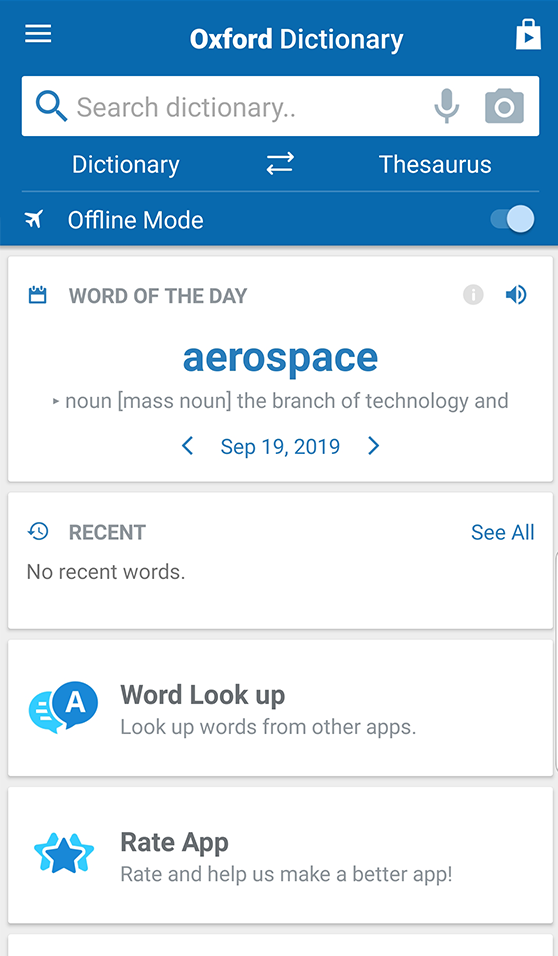The width and height of the screenshot is (558, 956).
Task: Tap the magnifying glass search icon
Action: (51, 106)
